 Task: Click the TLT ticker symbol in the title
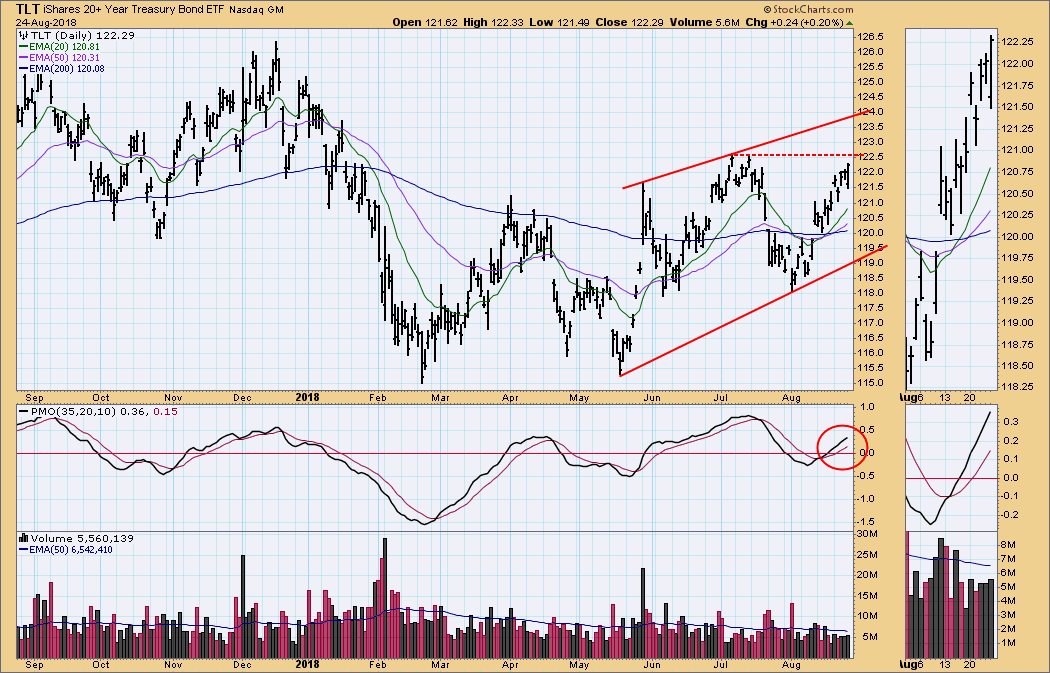[x=28, y=9]
